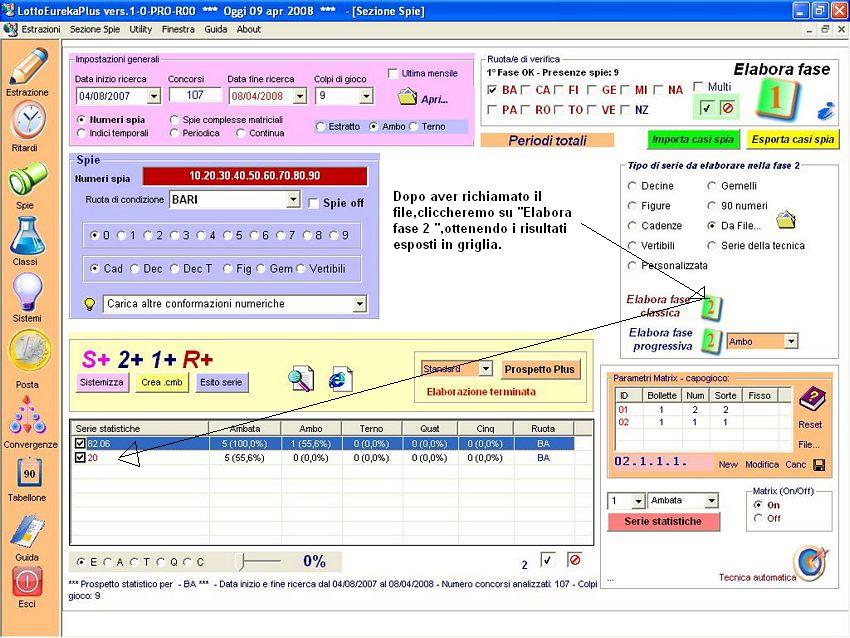
Task: Click green checkmark select-all wheels icon
Action: point(706,107)
